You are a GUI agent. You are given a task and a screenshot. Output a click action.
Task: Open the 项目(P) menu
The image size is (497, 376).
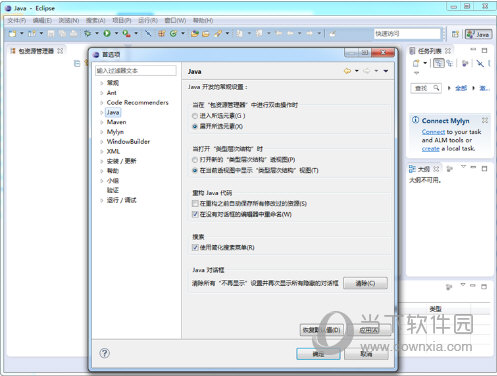[x=122, y=21]
